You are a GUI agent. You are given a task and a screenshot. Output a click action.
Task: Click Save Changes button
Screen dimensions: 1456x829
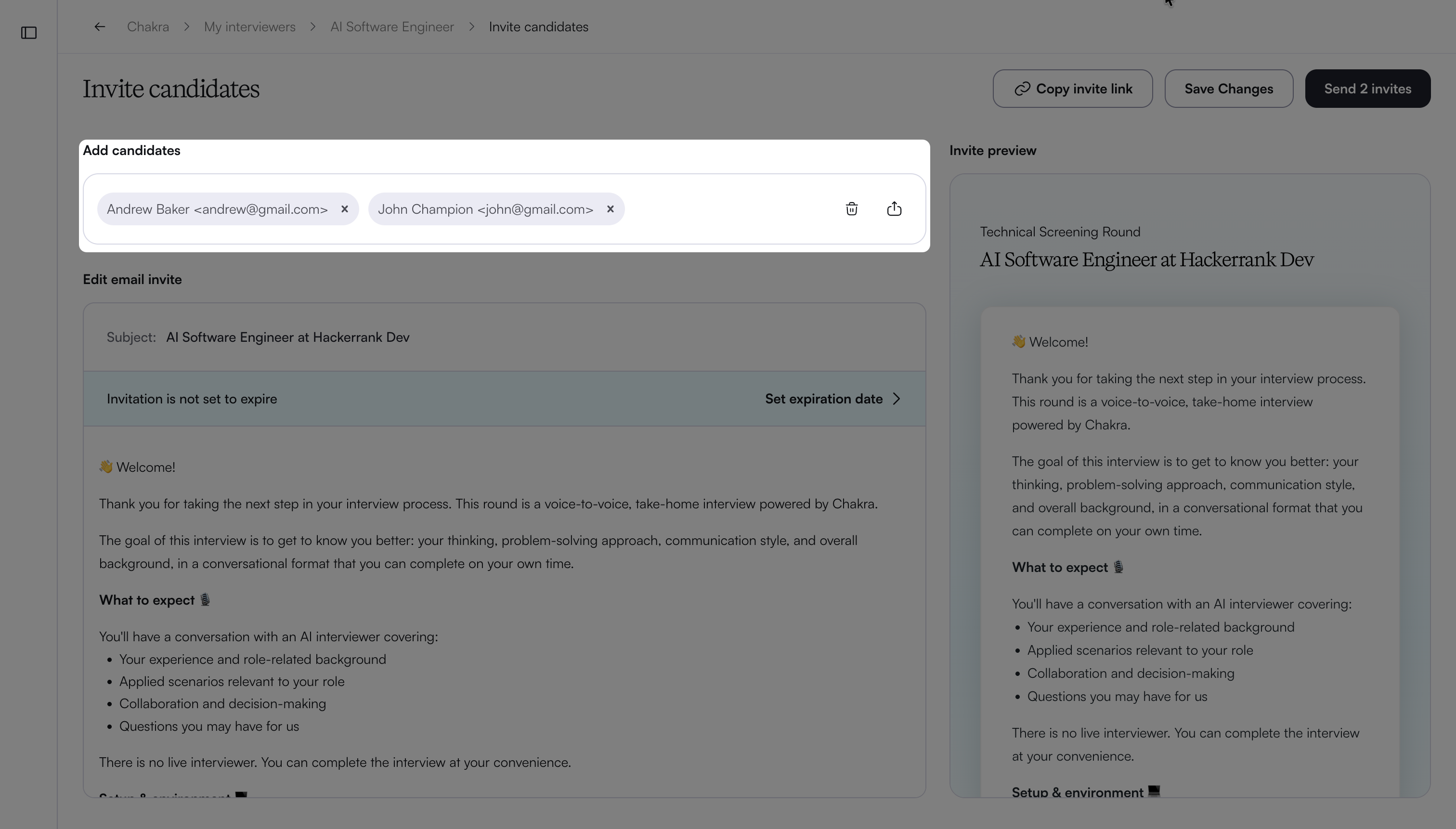point(1228,89)
